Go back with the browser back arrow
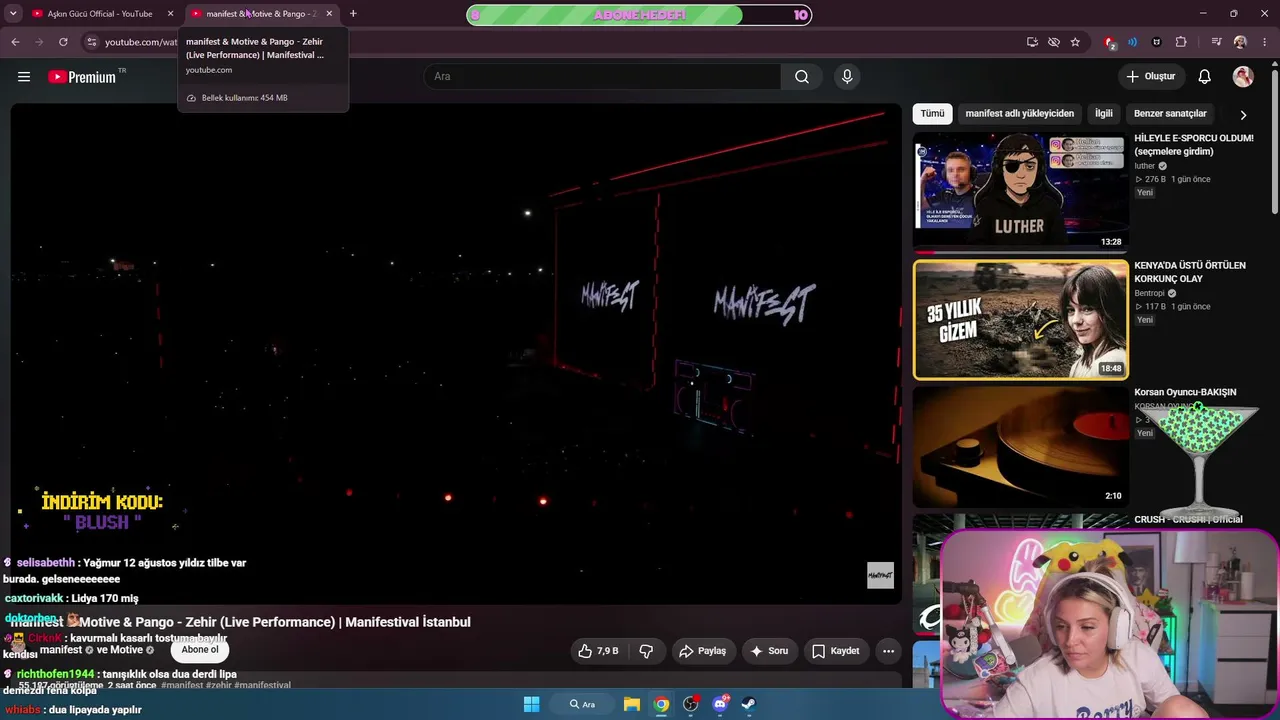 click(x=15, y=42)
